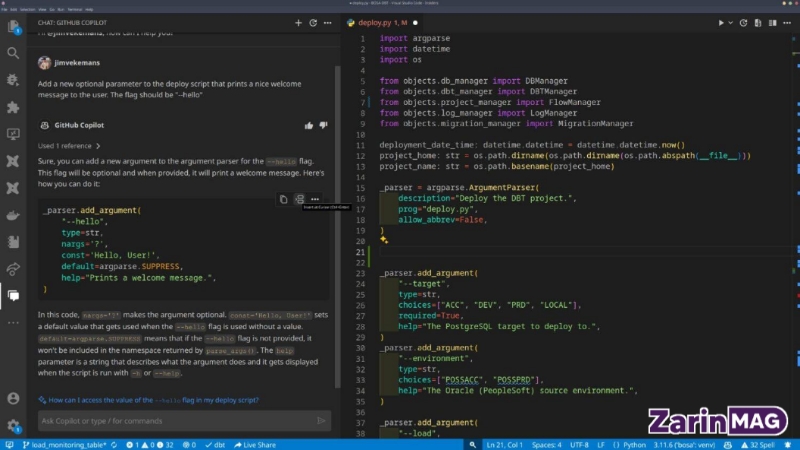Open the Search view in activity bar
800x450 pixels.
coord(13,53)
